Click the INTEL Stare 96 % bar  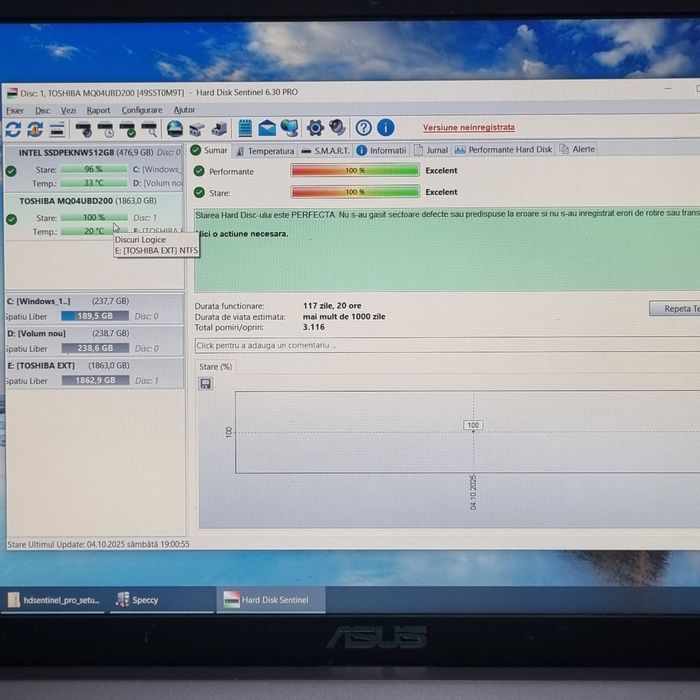(x=93, y=169)
